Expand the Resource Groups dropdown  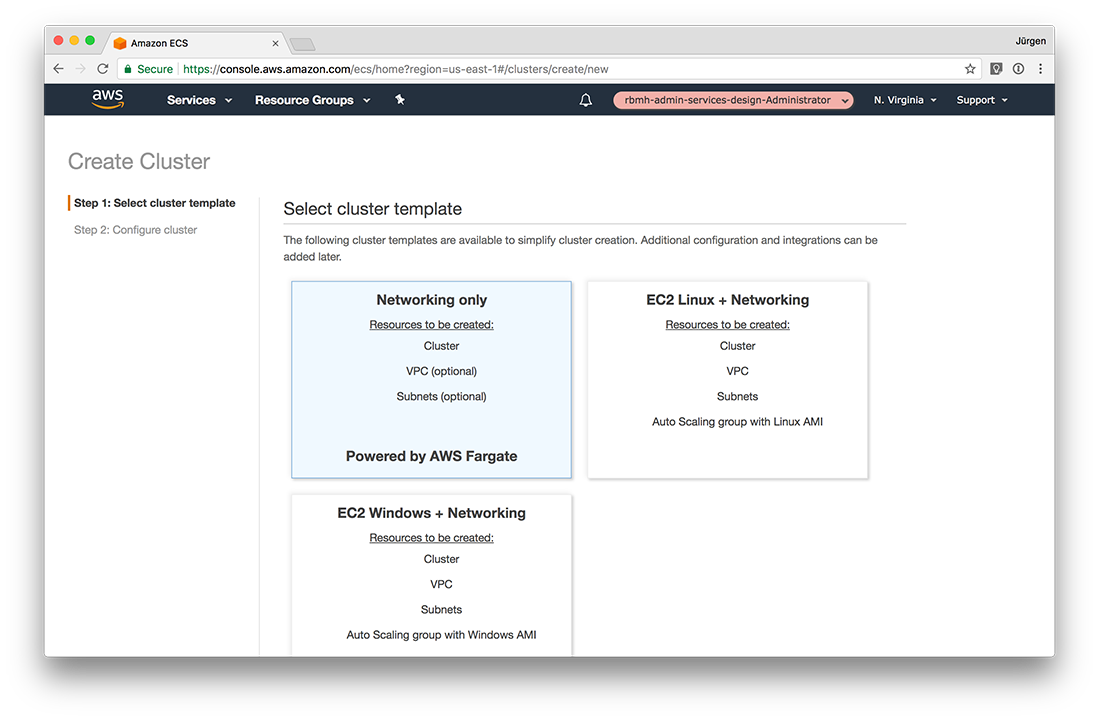click(x=313, y=100)
